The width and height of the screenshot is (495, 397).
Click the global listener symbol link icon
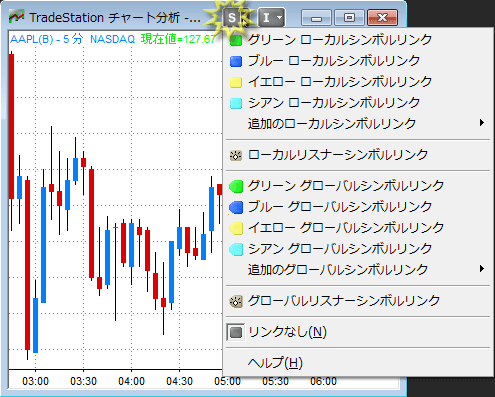(x=236, y=301)
